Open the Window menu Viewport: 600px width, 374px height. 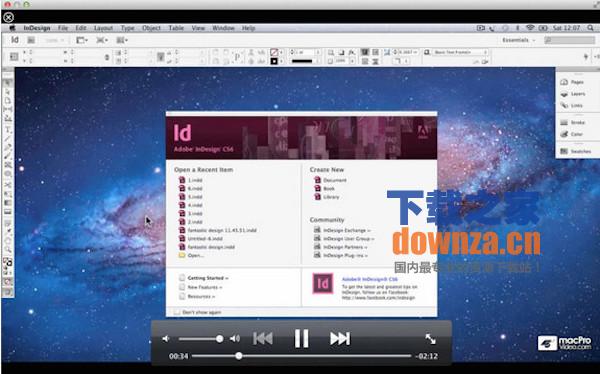click(x=223, y=28)
